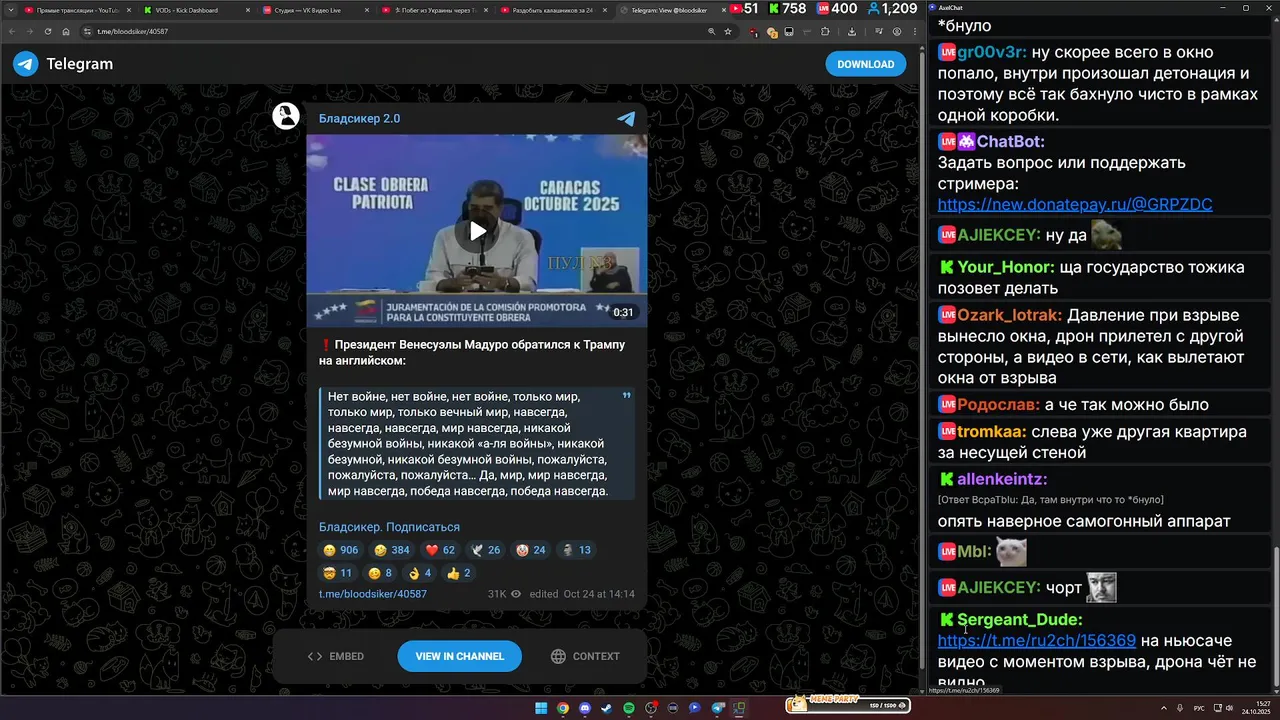Click the total viewers counter 1,209

(x=892, y=9)
